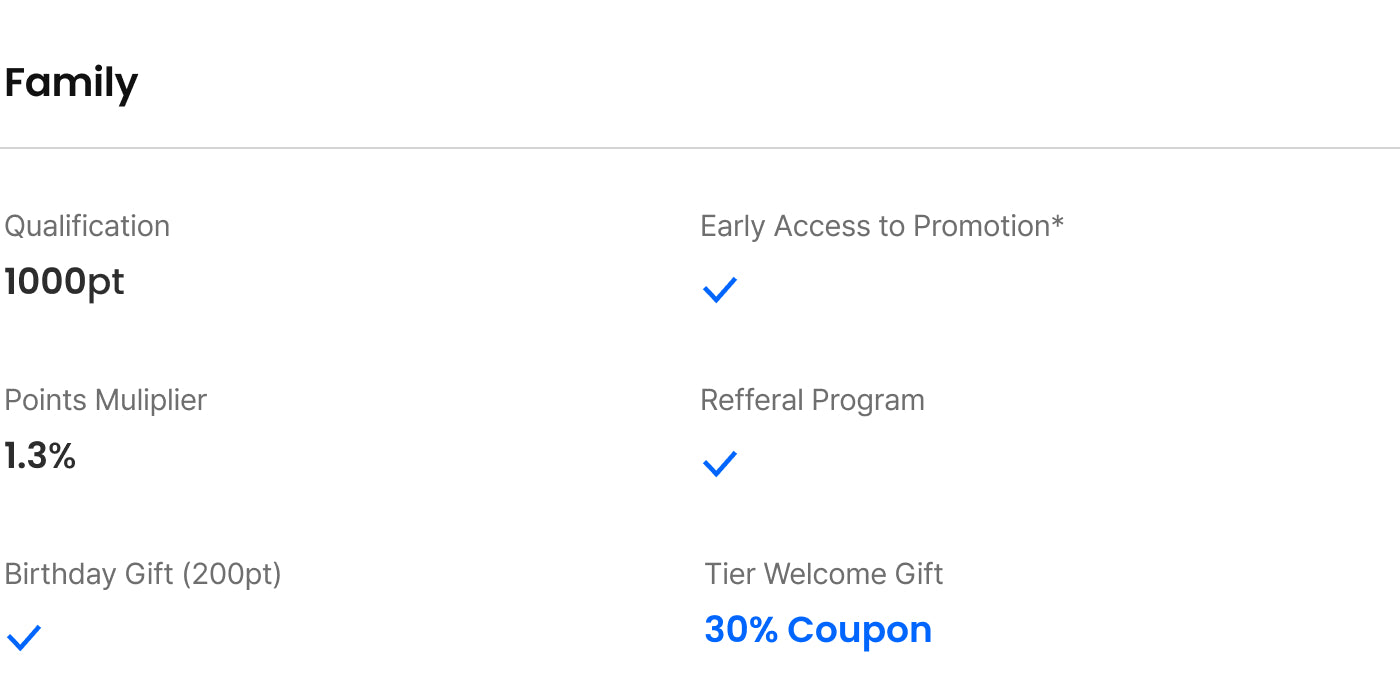The width and height of the screenshot is (1400, 700).
Task: Click the divider line below Family heading
Action: (700, 148)
